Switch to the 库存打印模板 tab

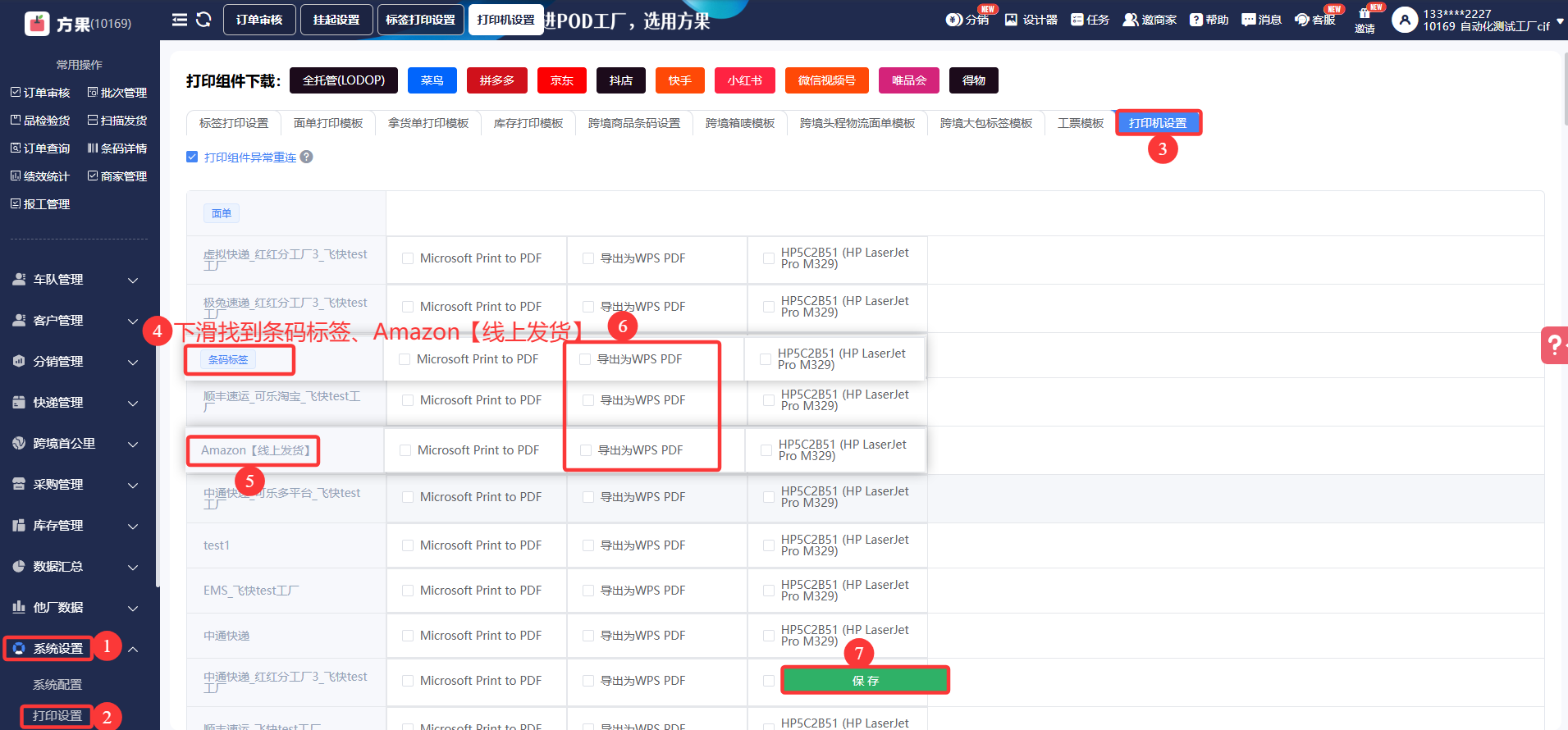528,123
